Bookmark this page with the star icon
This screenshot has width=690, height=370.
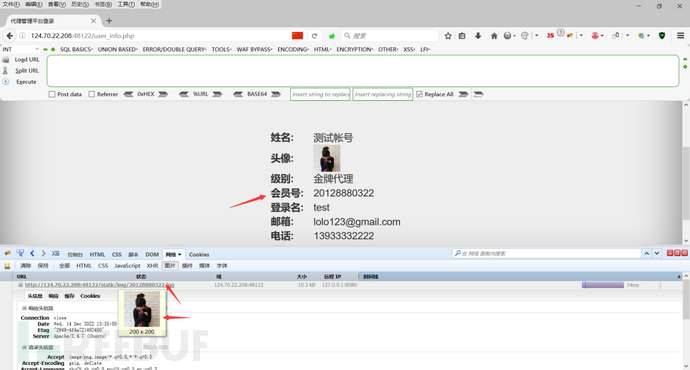(448, 36)
